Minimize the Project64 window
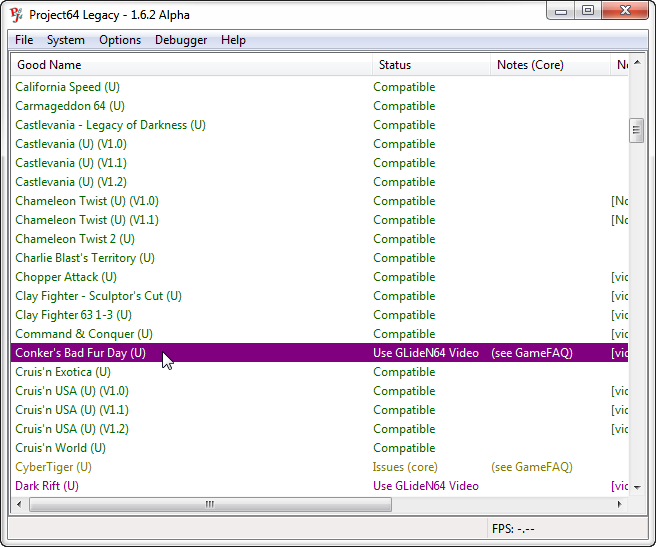This screenshot has height=547, width=656. tap(561, 10)
